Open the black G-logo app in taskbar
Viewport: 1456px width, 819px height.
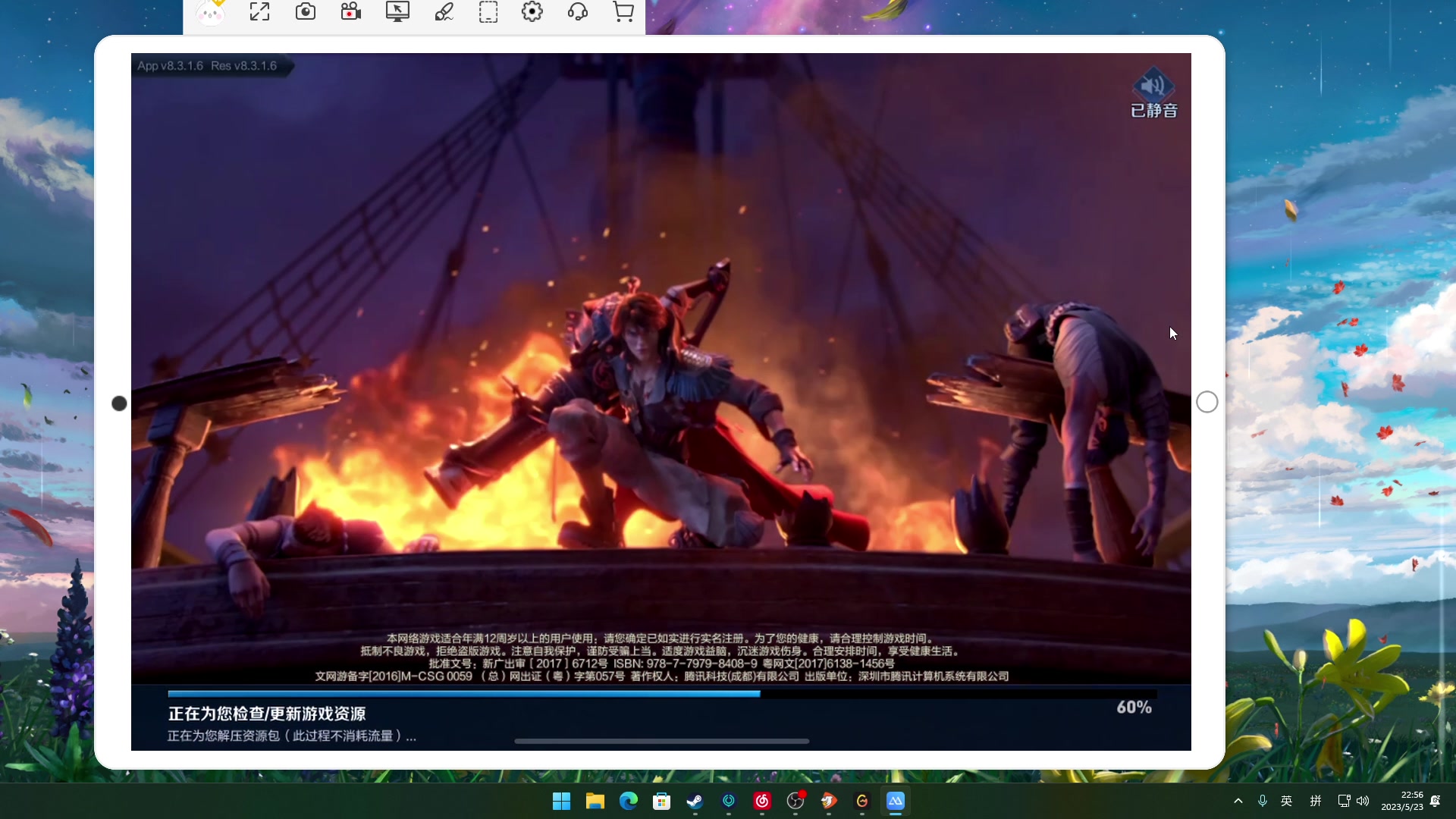pos(861,801)
